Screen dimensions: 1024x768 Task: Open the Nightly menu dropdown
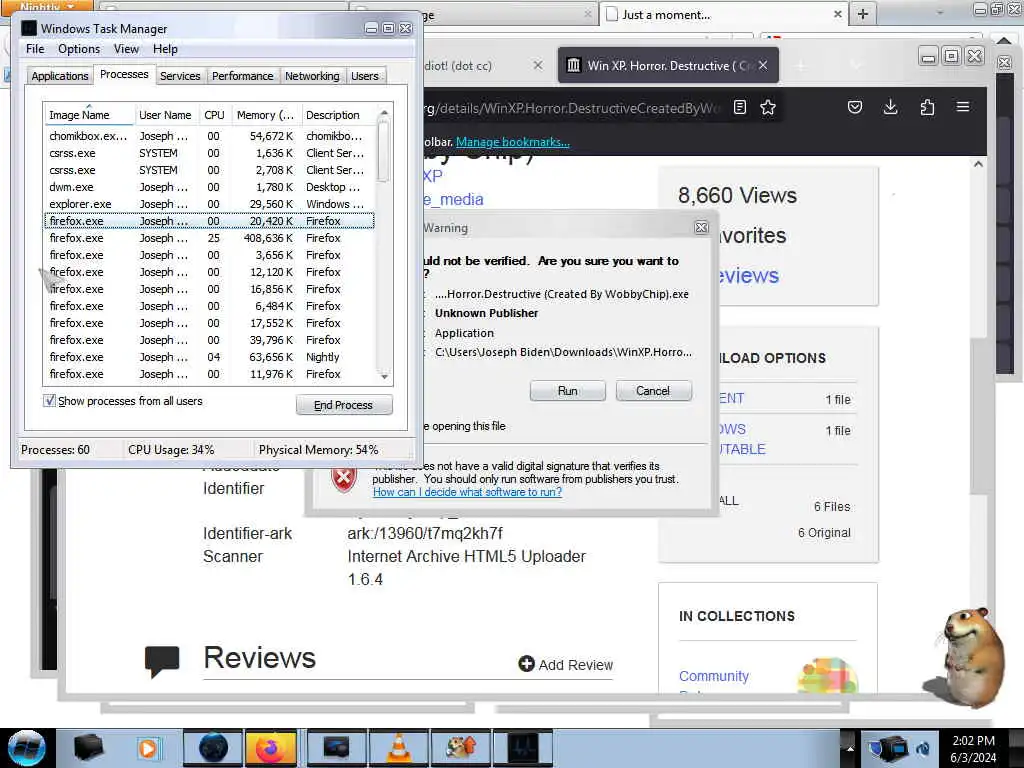click(x=47, y=6)
